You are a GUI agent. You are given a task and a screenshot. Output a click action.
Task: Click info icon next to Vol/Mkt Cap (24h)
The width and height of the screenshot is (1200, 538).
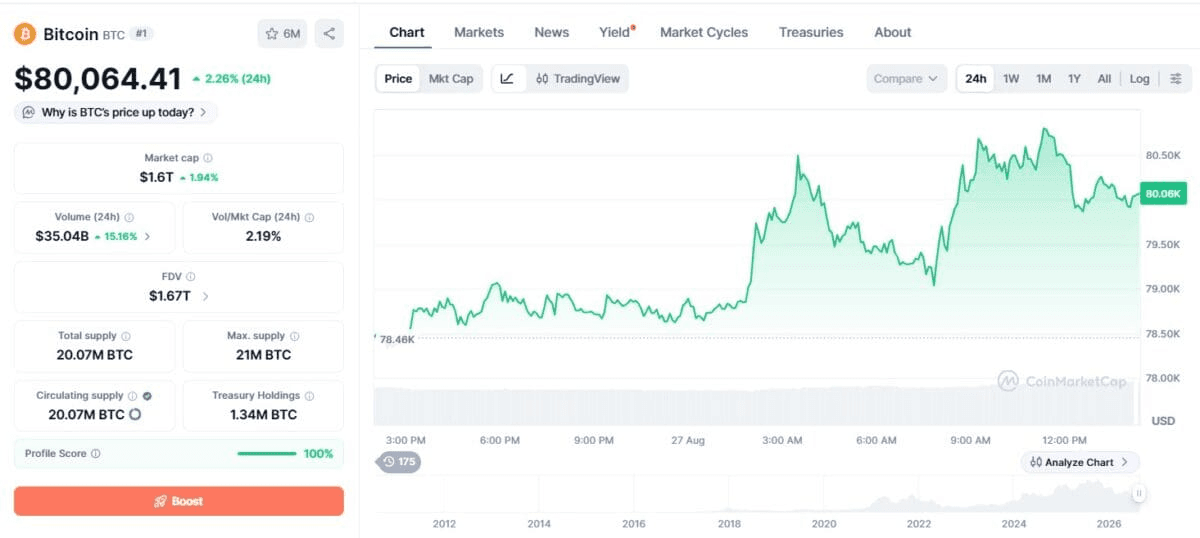coord(309,217)
